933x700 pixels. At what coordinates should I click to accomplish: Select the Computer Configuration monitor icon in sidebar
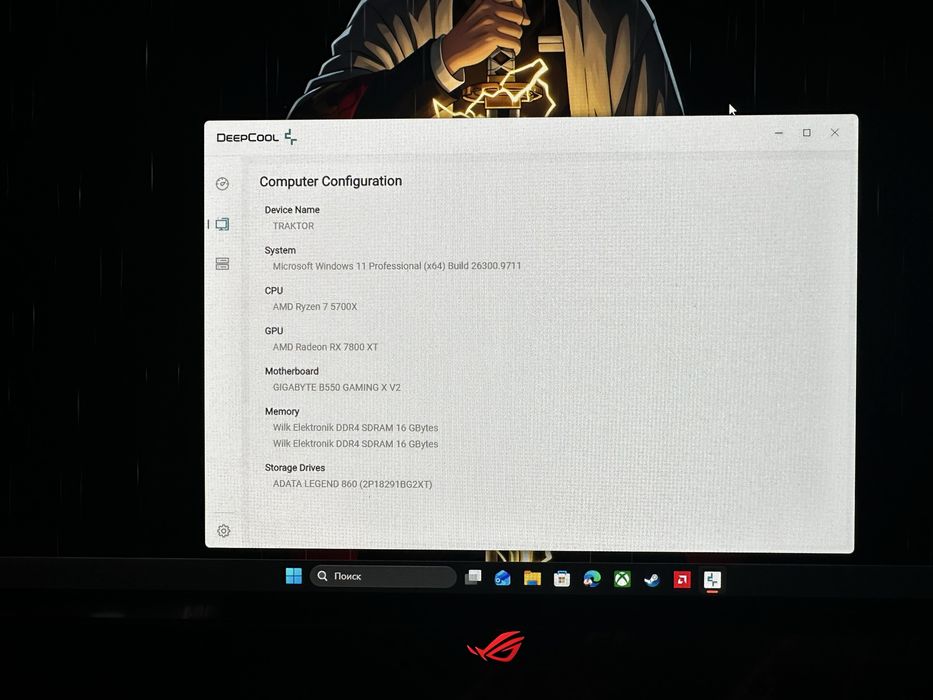[223, 224]
